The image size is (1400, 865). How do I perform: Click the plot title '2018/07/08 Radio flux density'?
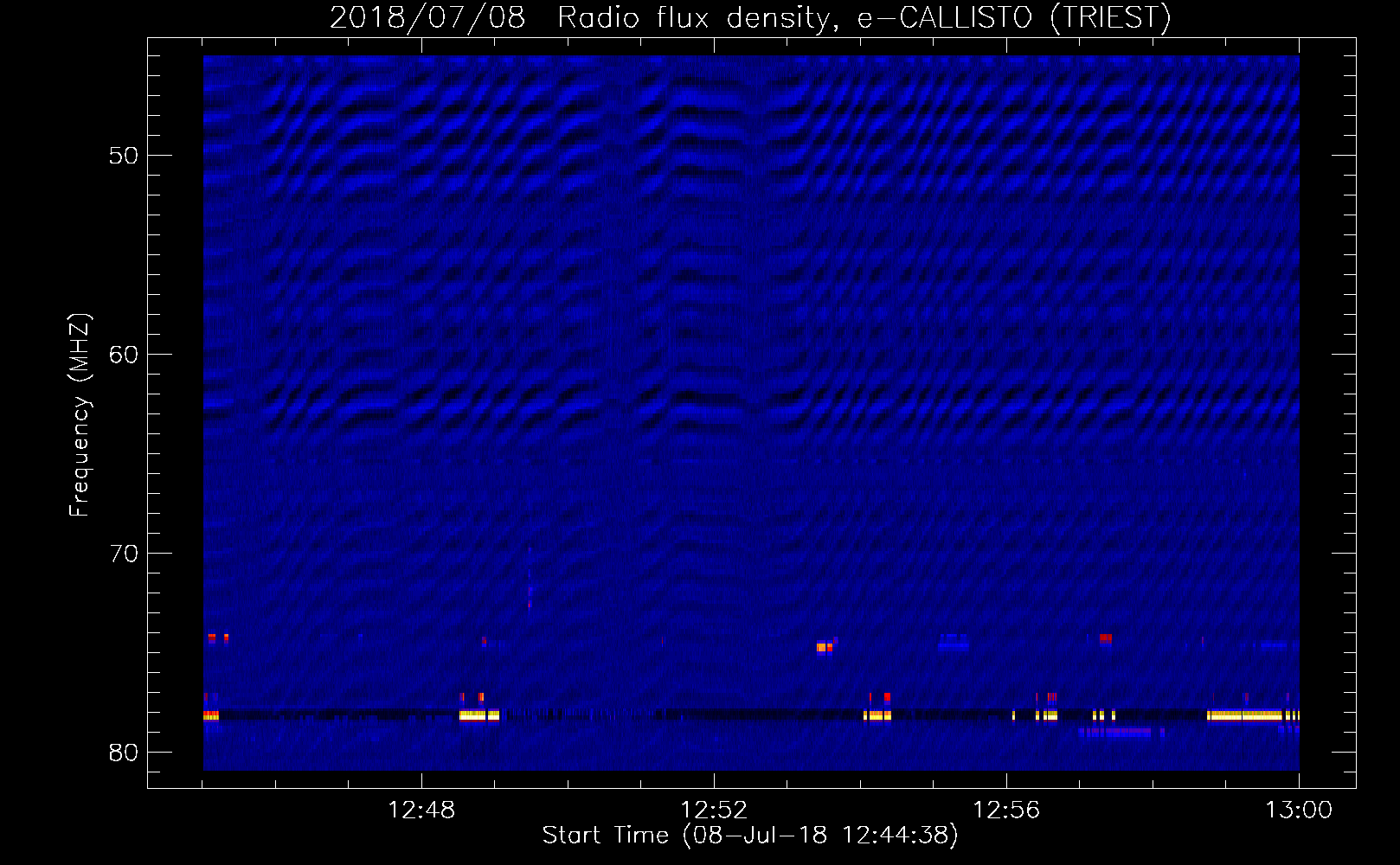(580, 17)
